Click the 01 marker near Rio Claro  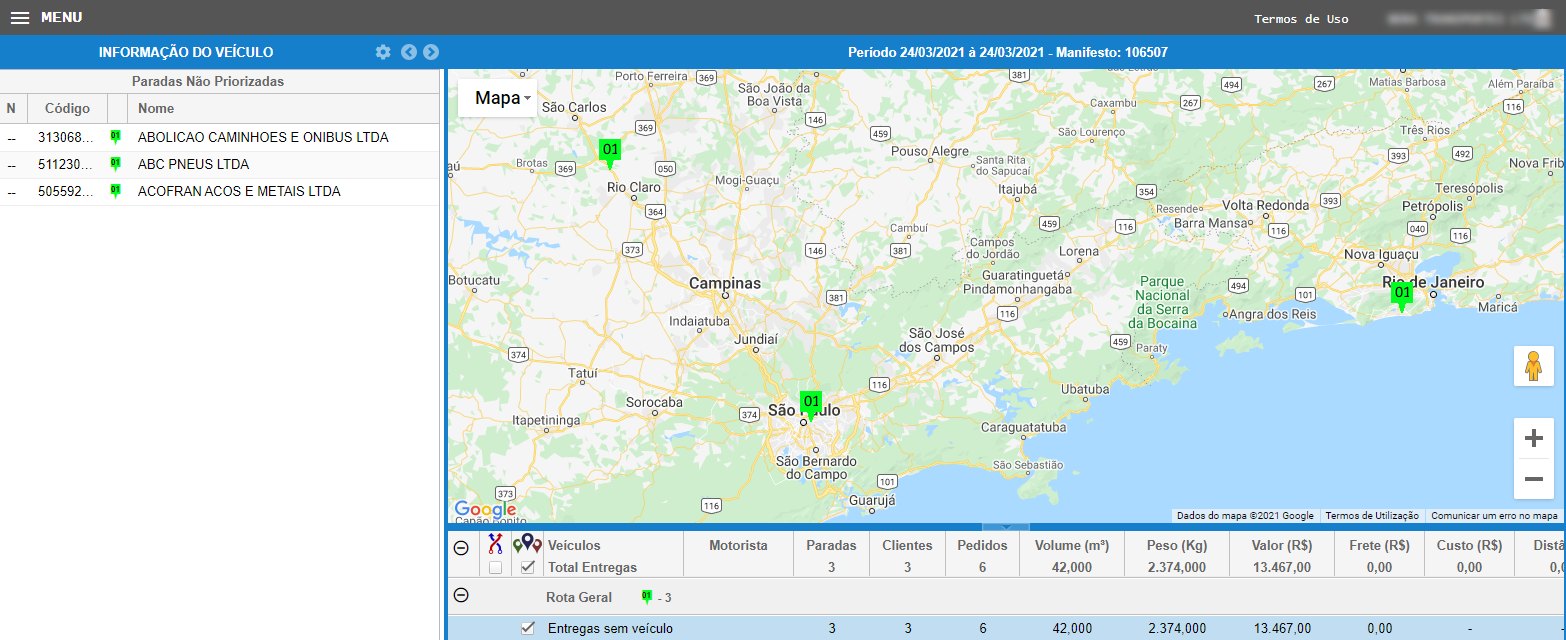pyautogui.click(x=610, y=153)
